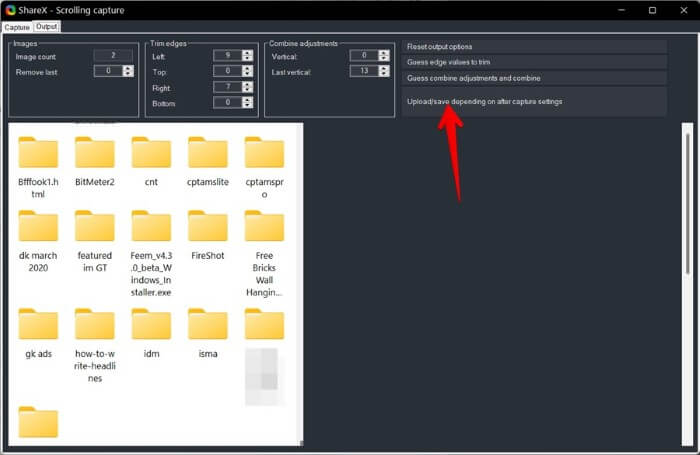Switch to the Capture tab
This screenshot has width=700, height=455.
click(17, 27)
